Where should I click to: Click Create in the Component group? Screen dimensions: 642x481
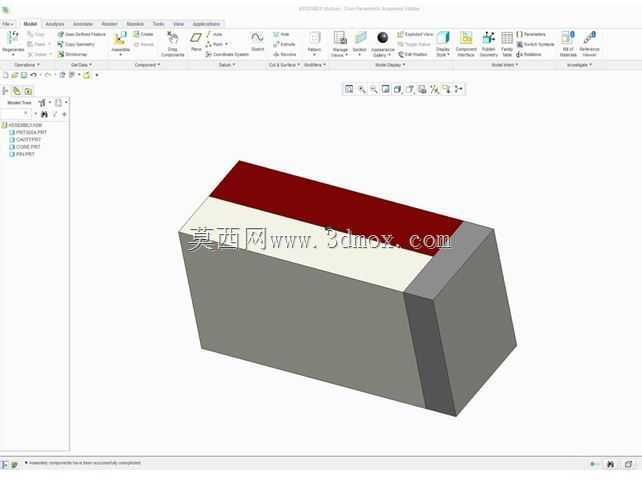(x=144, y=34)
